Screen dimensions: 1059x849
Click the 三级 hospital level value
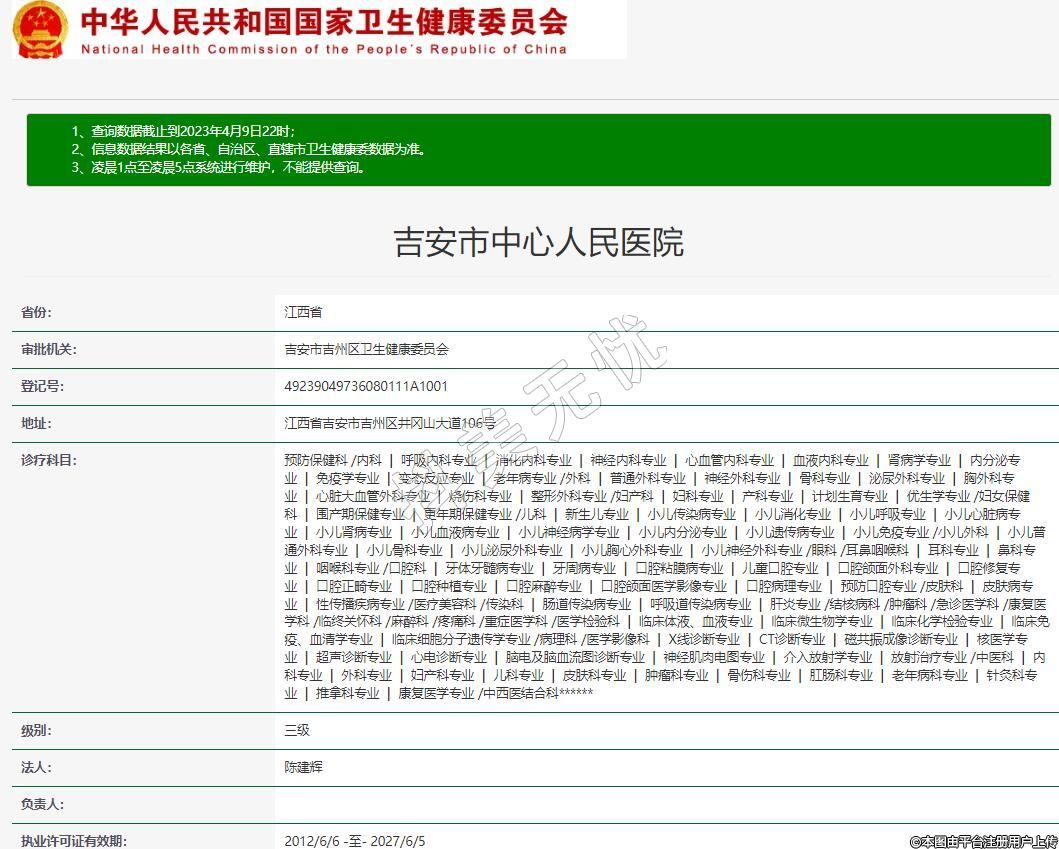pyautogui.click(x=297, y=730)
